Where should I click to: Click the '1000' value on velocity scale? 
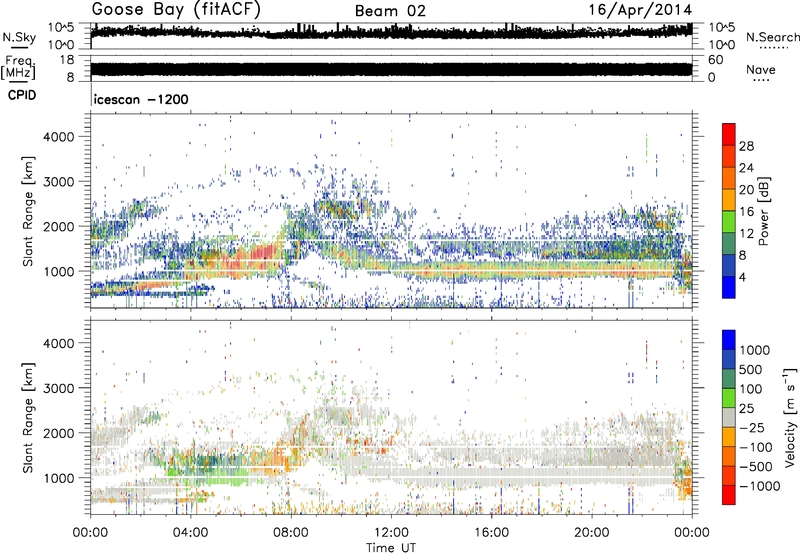754,350
